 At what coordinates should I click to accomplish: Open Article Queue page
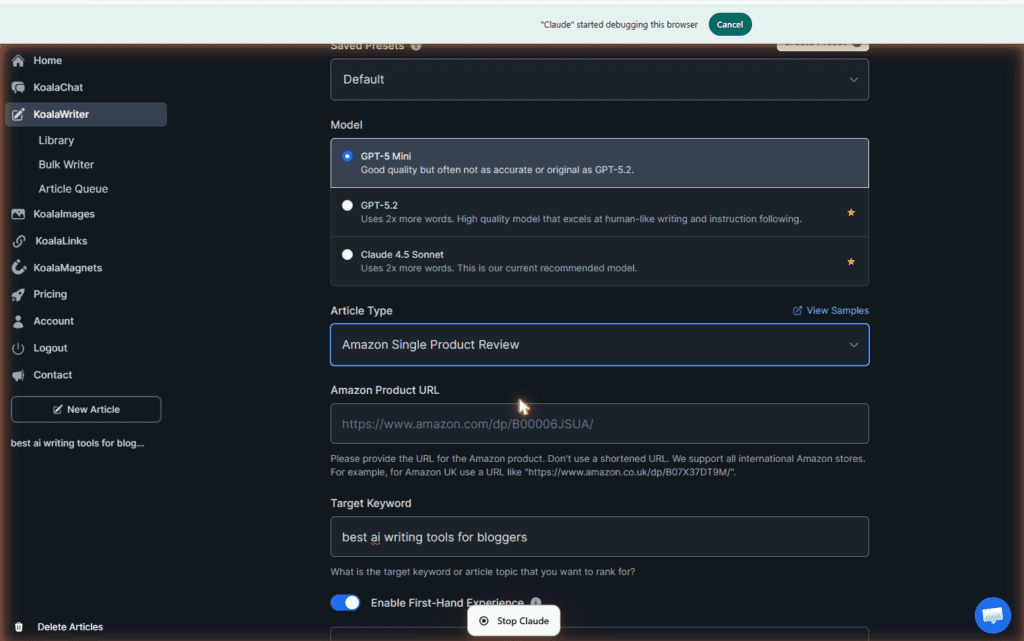coord(73,189)
